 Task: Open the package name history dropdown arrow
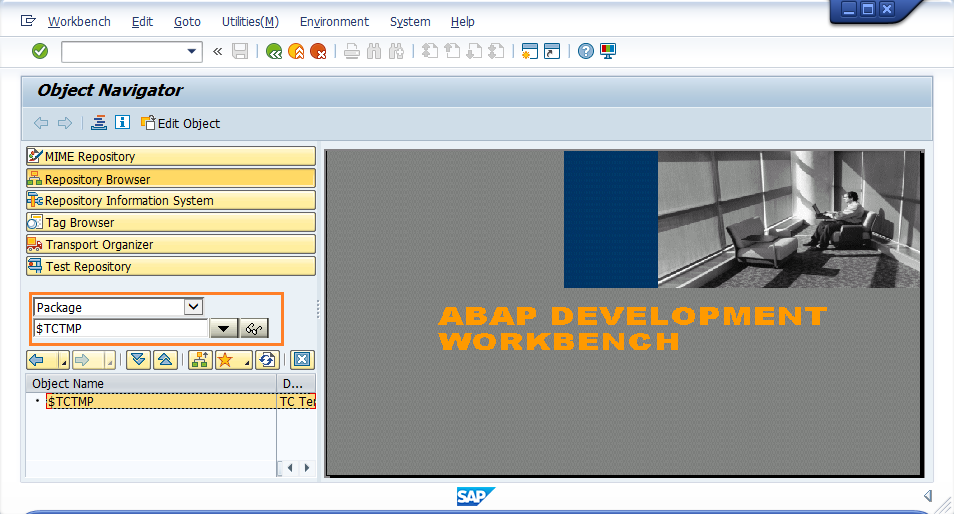click(223, 328)
